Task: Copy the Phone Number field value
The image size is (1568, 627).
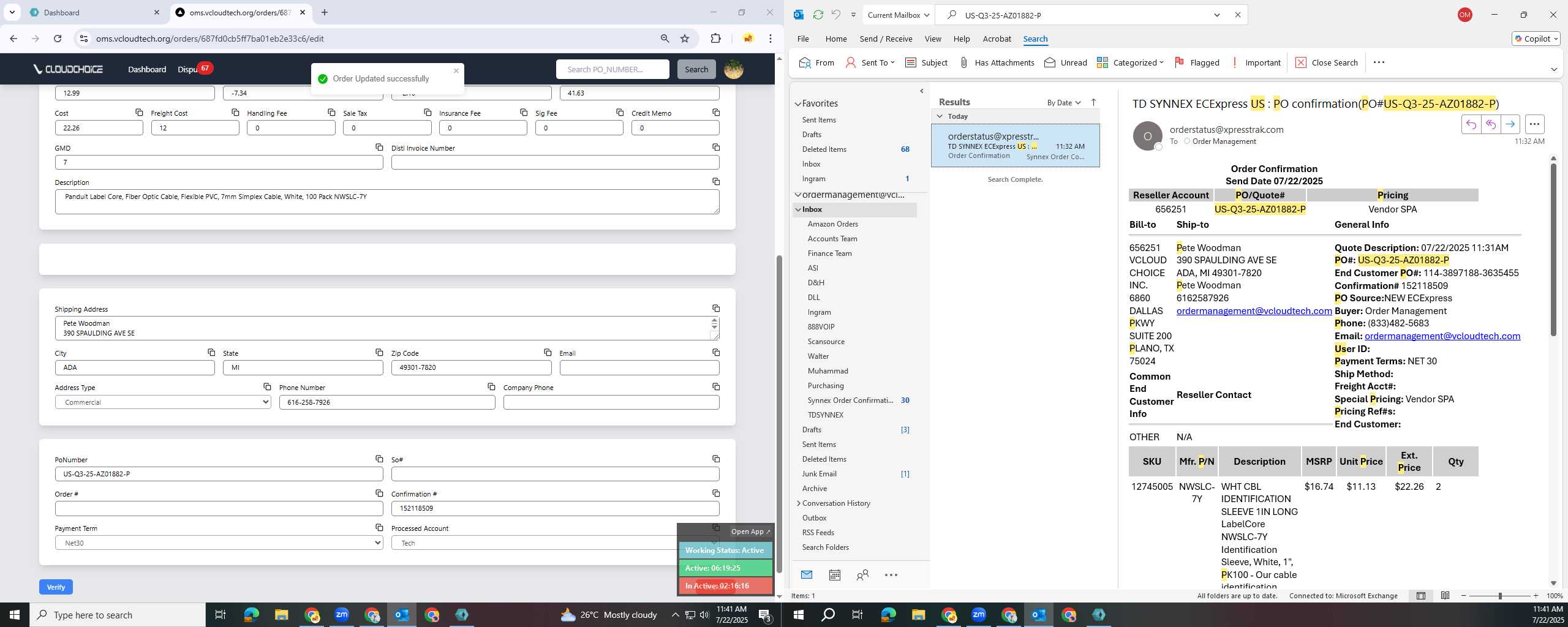Action: [491, 386]
